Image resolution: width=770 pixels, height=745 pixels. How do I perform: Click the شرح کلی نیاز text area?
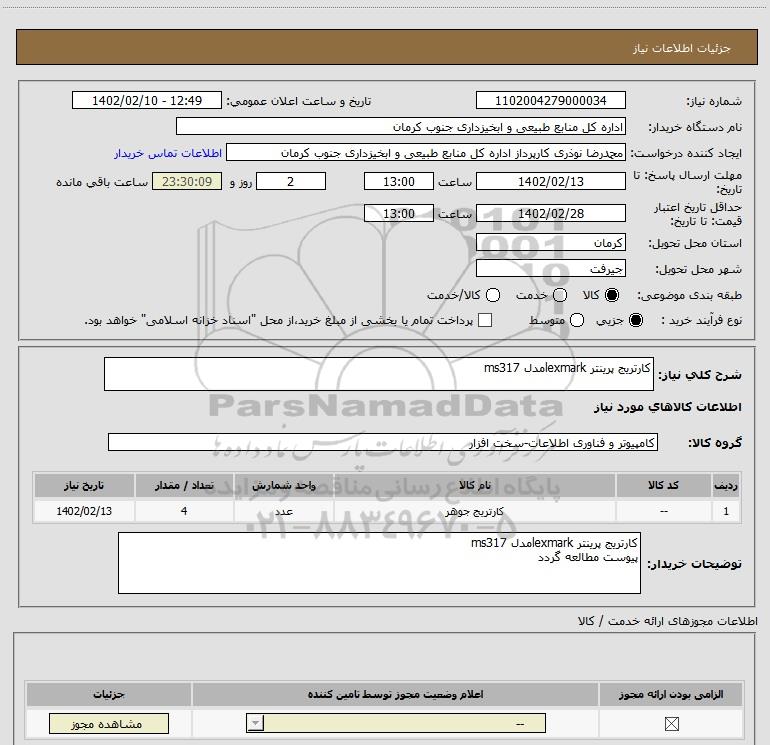point(379,374)
